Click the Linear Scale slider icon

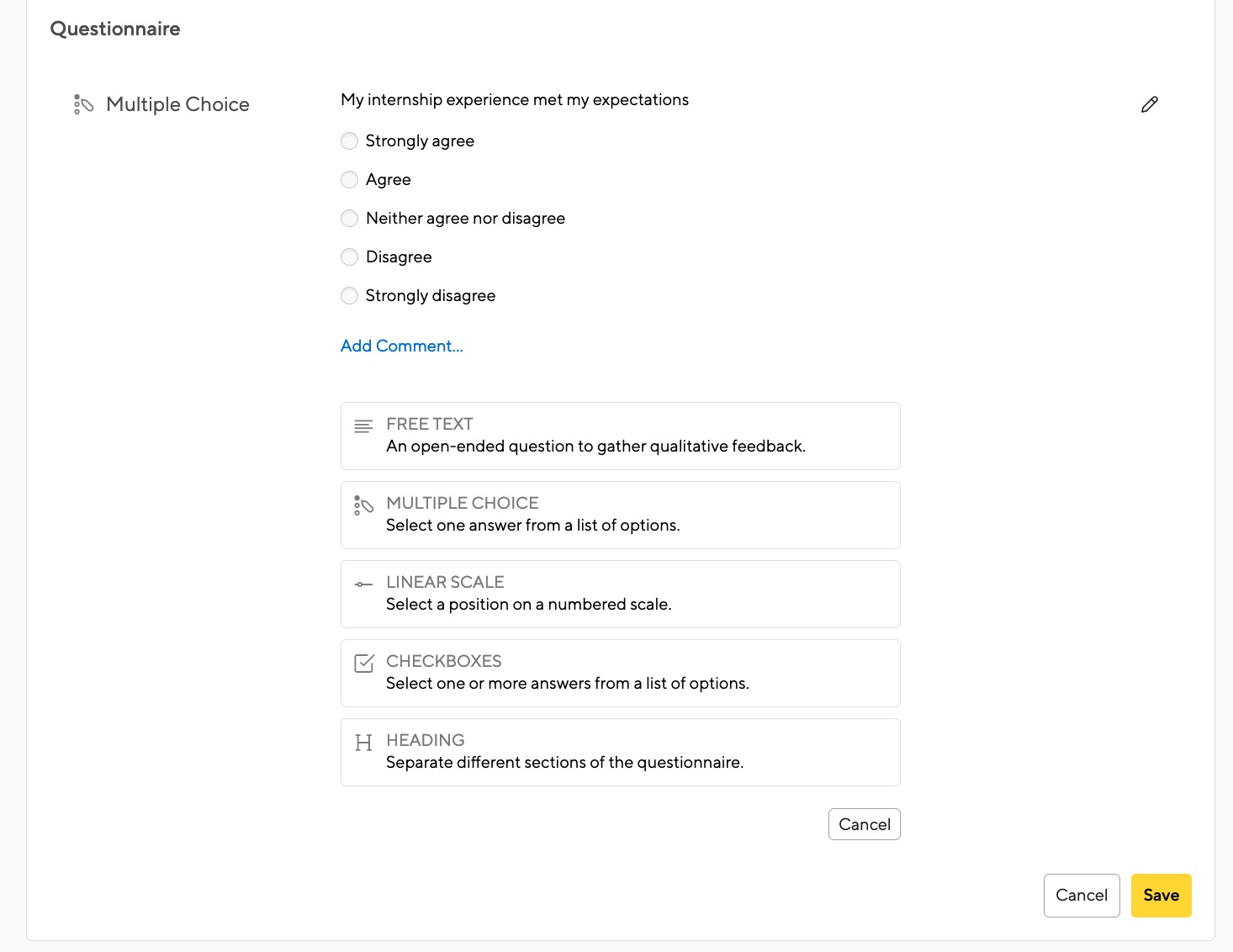[362, 584]
